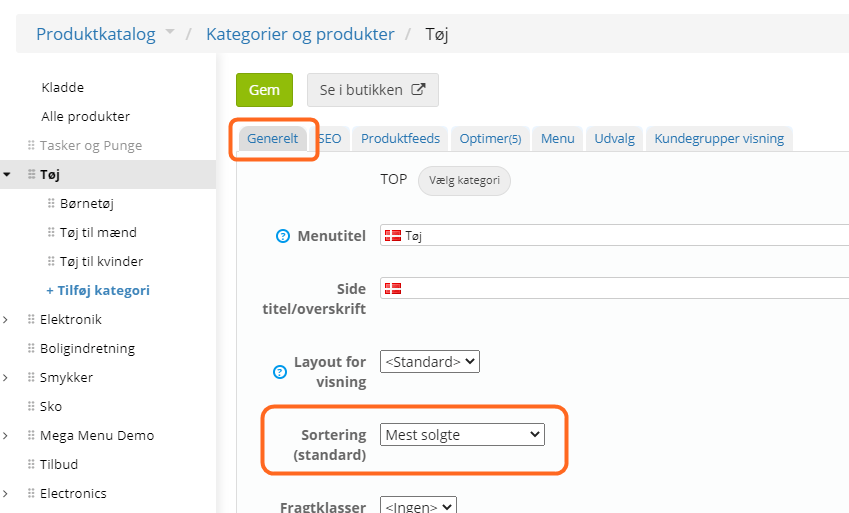Open the Kundegrupper visning tab
The image size is (849, 513).
(x=719, y=139)
